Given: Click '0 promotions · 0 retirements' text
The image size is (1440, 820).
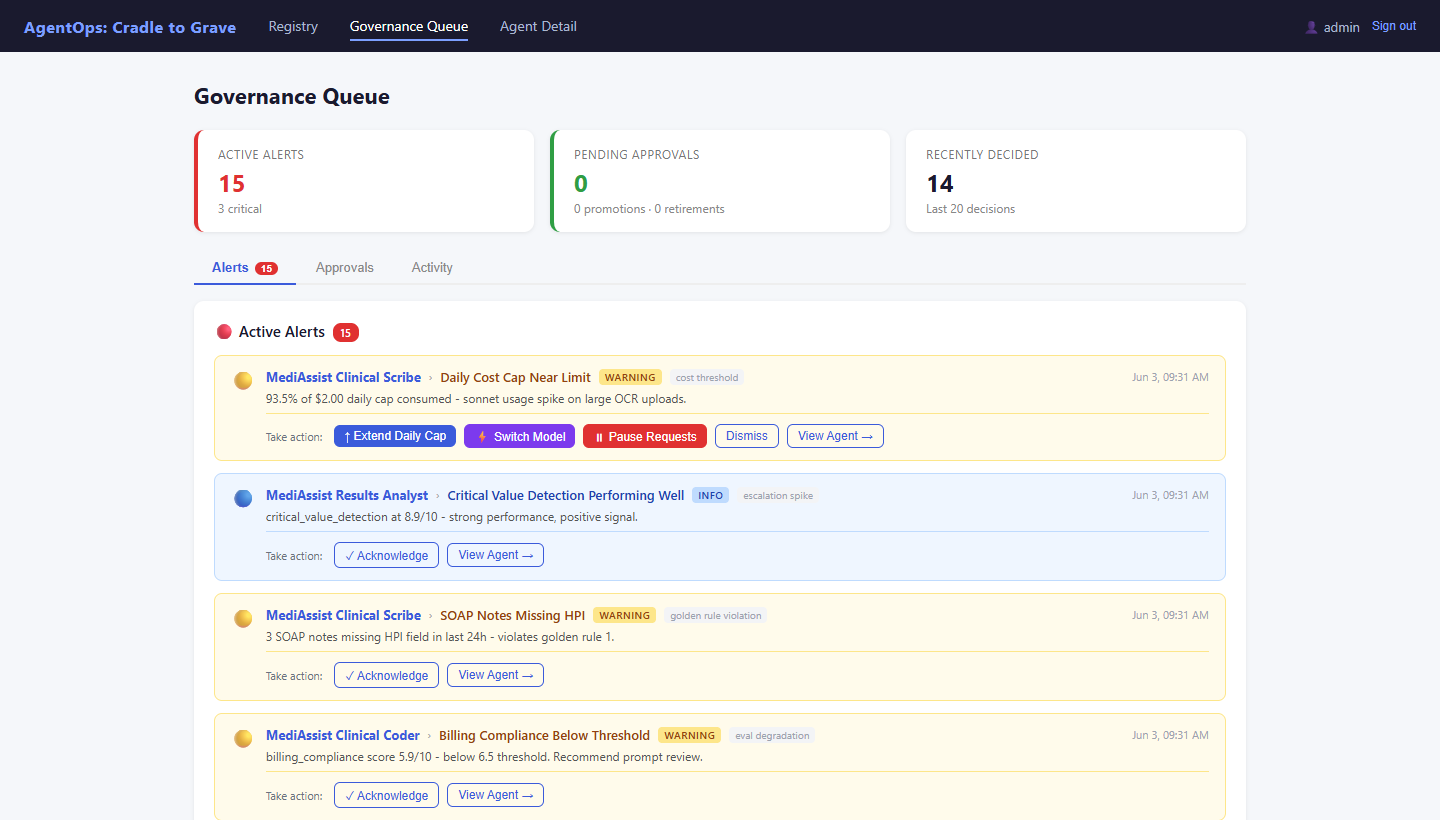Looking at the screenshot, I should pos(649,209).
